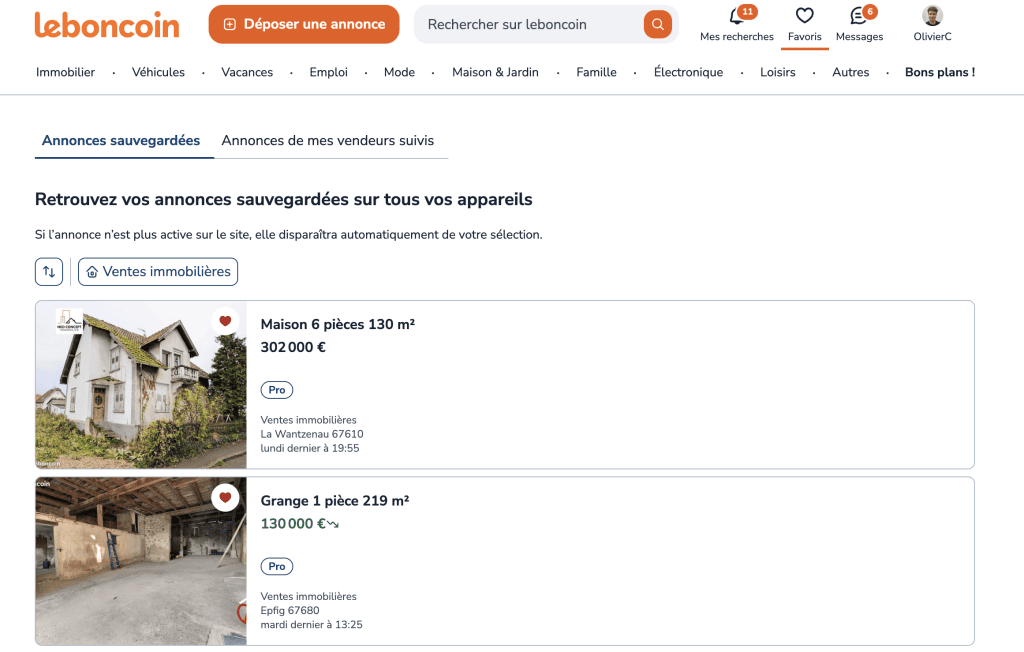This screenshot has height=652, width=1024.
Task: Open the Vacances menu
Action: (x=247, y=72)
